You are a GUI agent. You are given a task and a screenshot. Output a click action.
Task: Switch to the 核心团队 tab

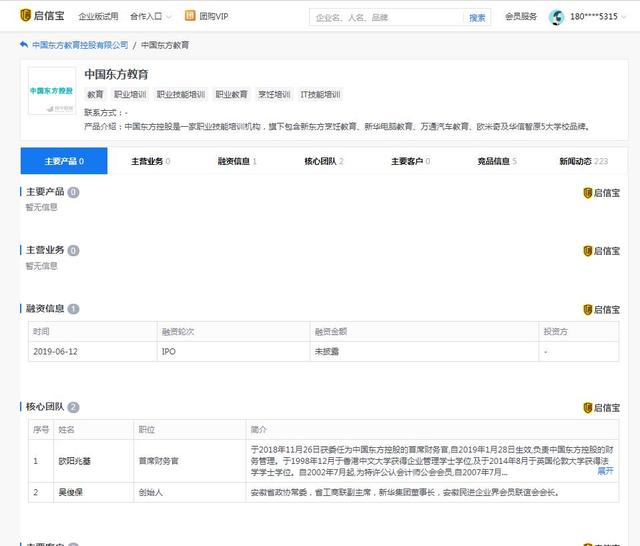click(323, 161)
